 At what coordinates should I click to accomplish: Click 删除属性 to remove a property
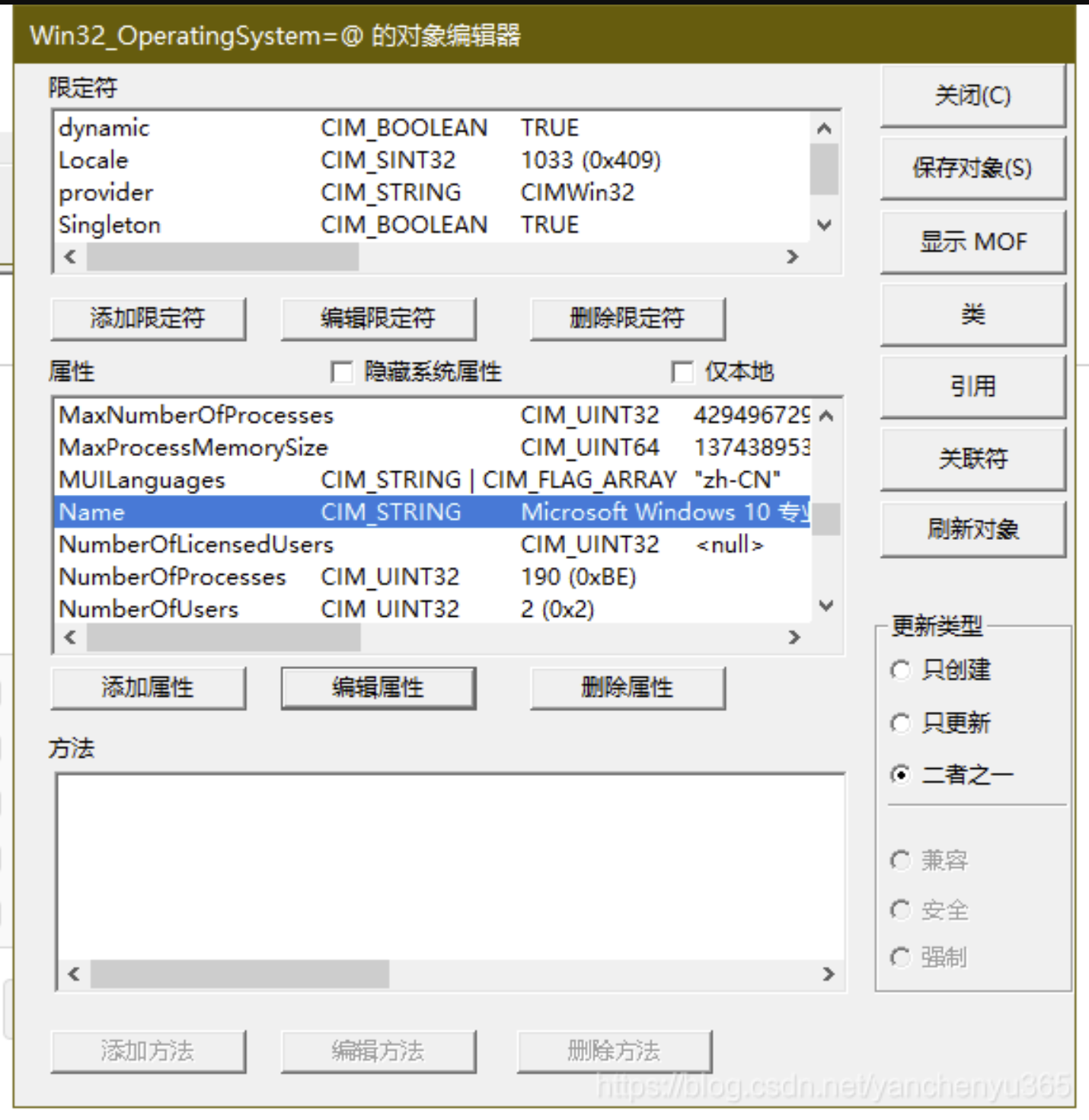[x=627, y=687]
